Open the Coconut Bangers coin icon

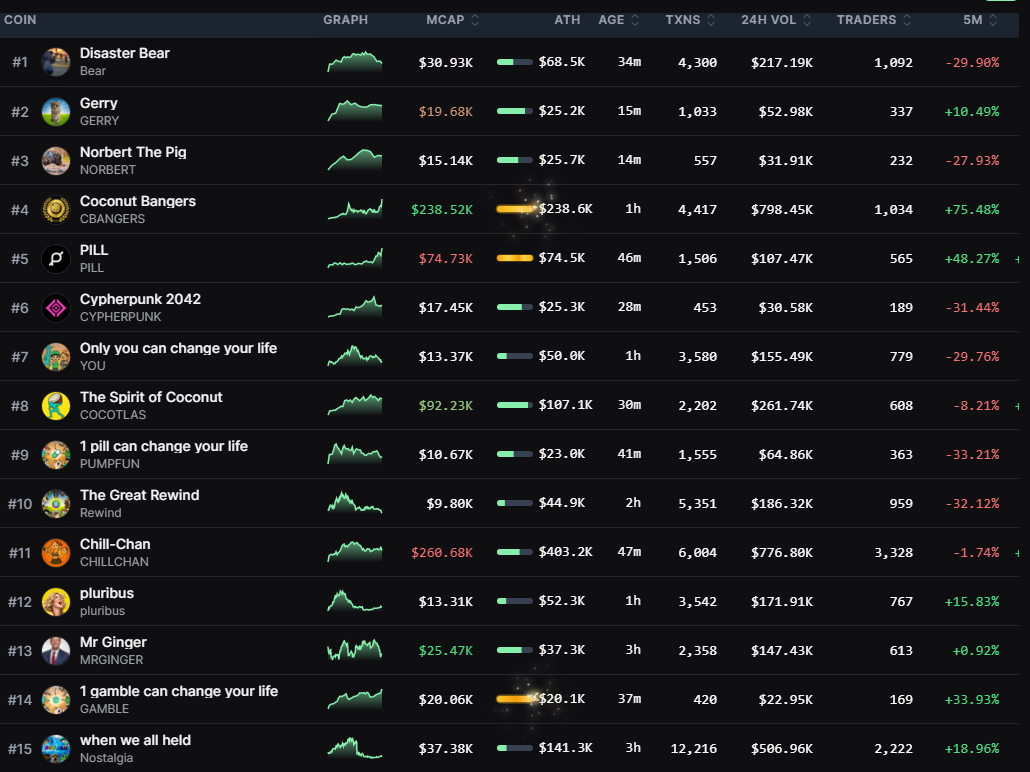click(56, 209)
